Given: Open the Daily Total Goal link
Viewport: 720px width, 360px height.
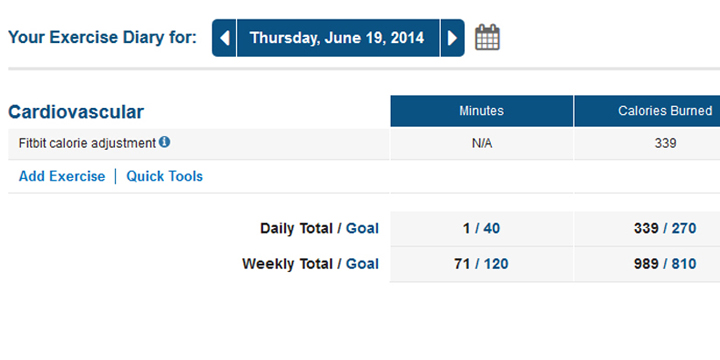Looking at the screenshot, I should [362, 228].
